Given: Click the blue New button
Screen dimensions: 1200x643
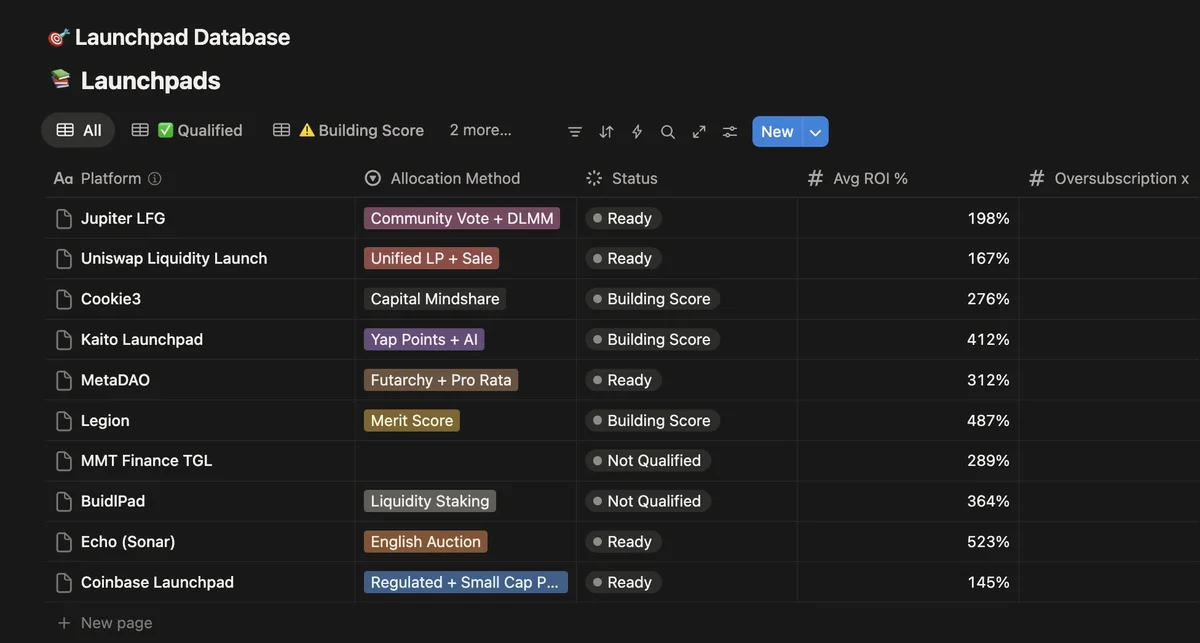Looking at the screenshot, I should (776, 132).
